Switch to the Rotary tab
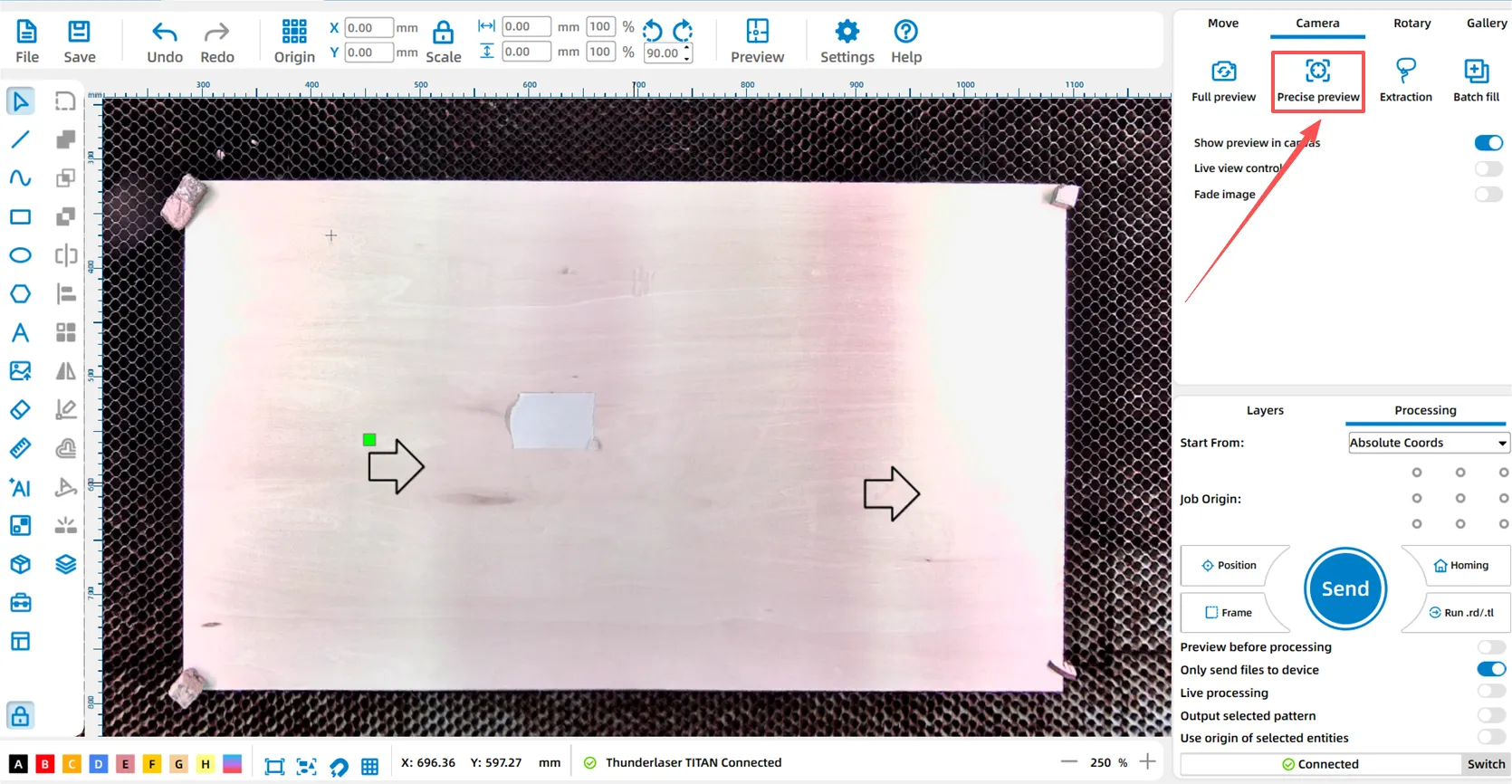 coord(1412,24)
